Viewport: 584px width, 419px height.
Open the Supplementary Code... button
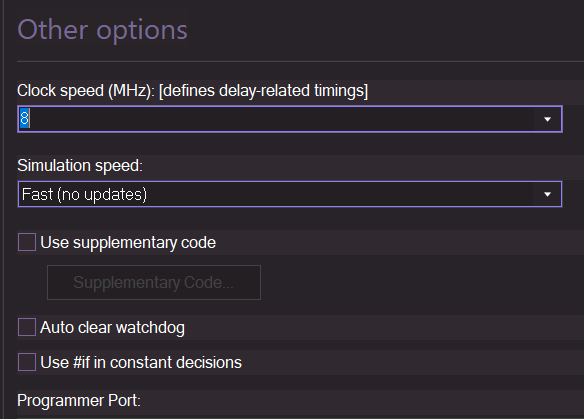pyautogui.click(x=154, y=282)
